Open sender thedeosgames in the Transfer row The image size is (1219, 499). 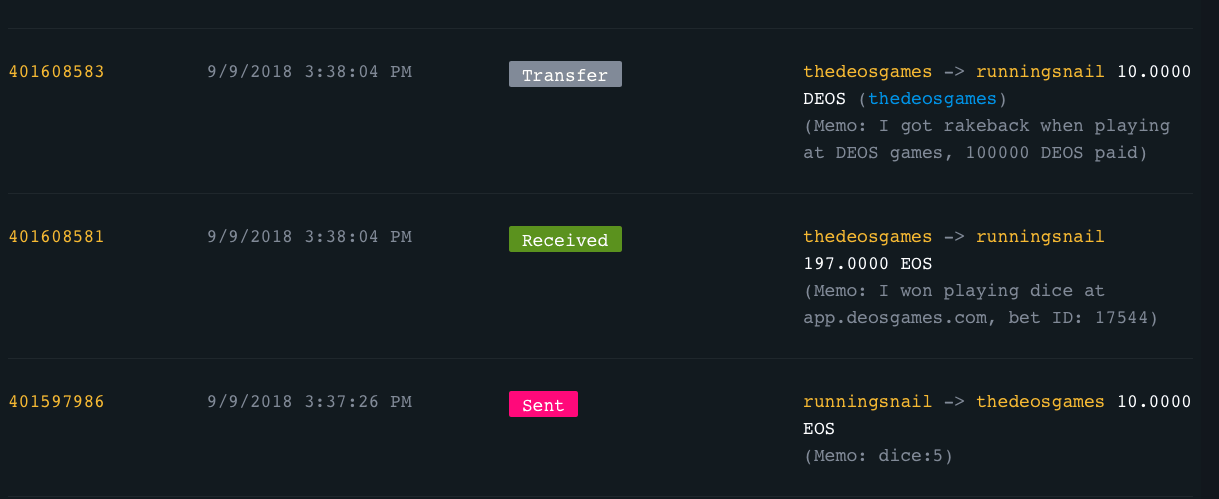click(x=867, y=72)
